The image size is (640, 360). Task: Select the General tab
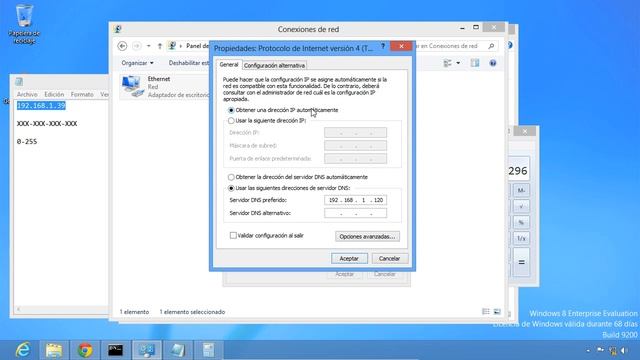click(229, 65)
